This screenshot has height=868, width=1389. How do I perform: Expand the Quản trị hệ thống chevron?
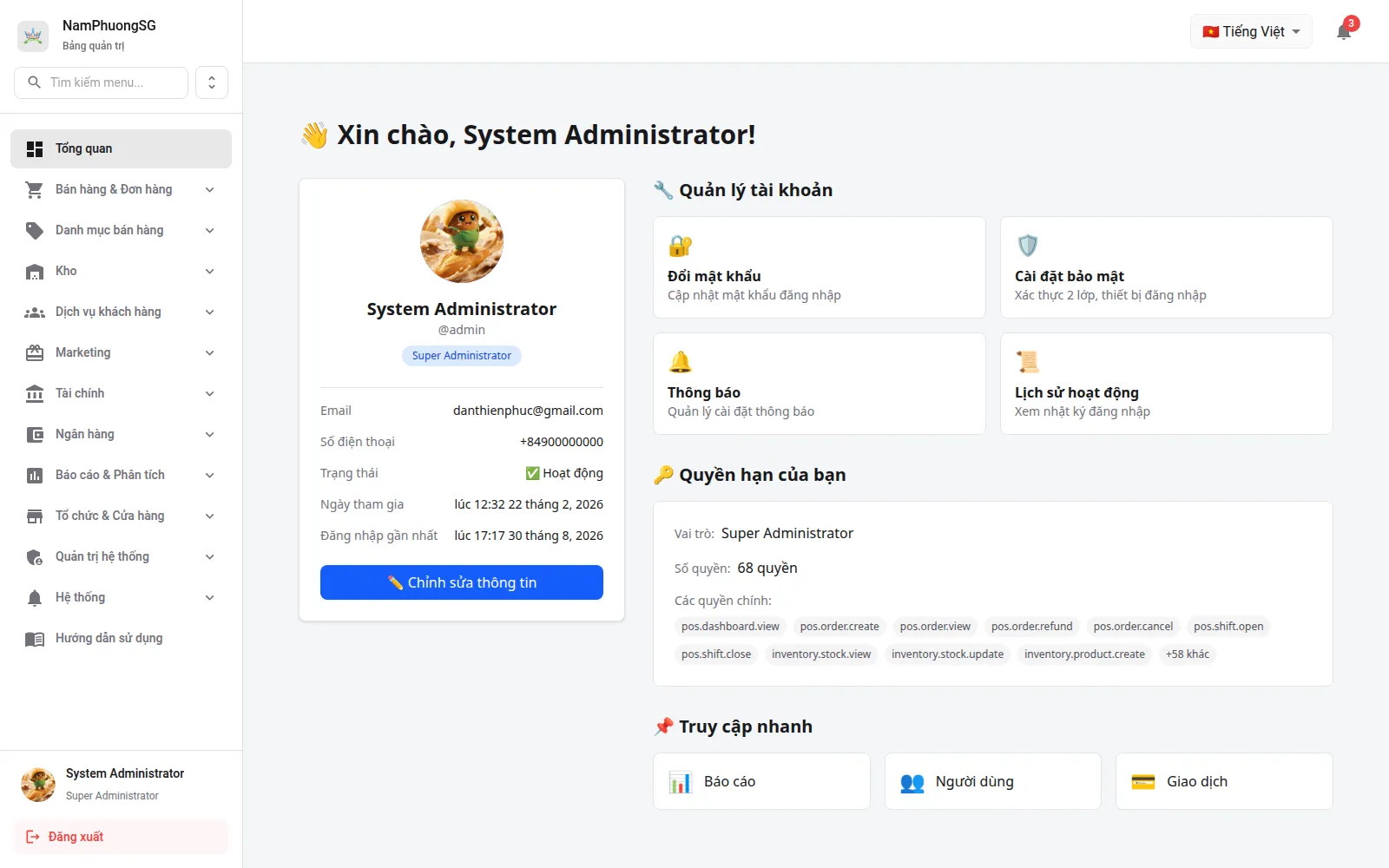[209, 556]
